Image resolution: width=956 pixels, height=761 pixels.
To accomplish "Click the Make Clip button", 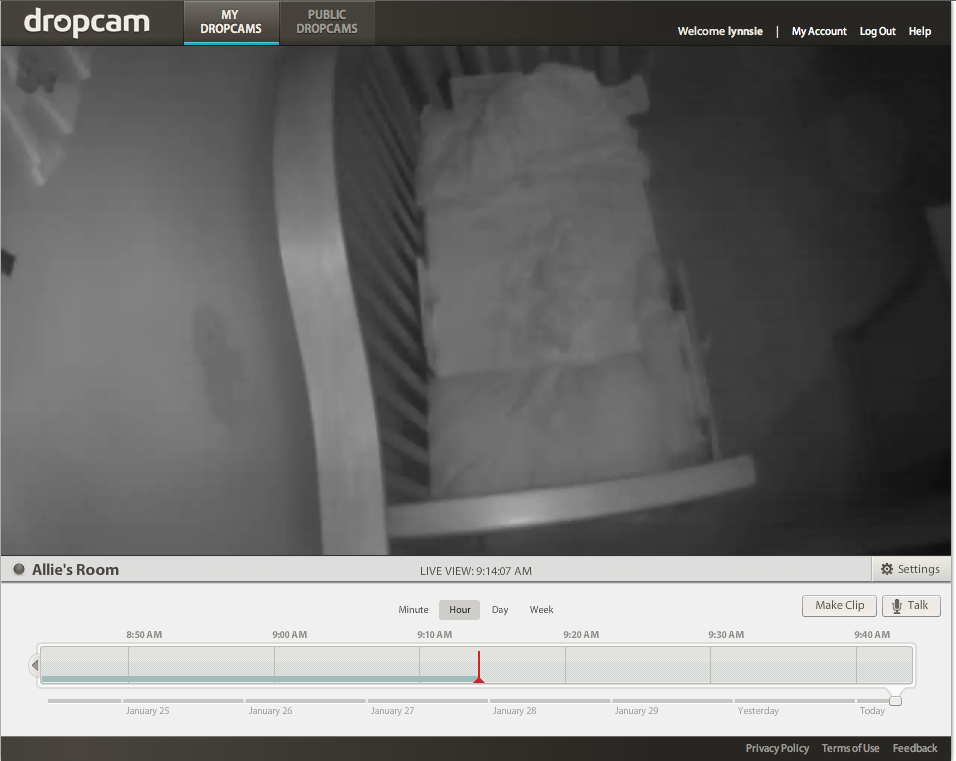I will [839, 606].
